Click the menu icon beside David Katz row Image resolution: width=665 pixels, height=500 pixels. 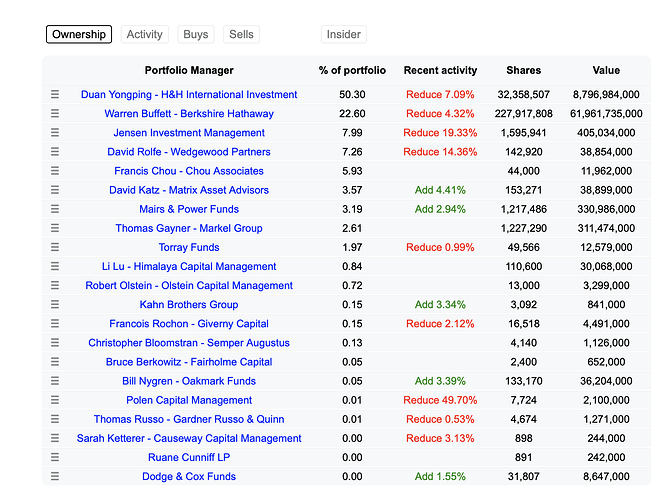point(55,190)
